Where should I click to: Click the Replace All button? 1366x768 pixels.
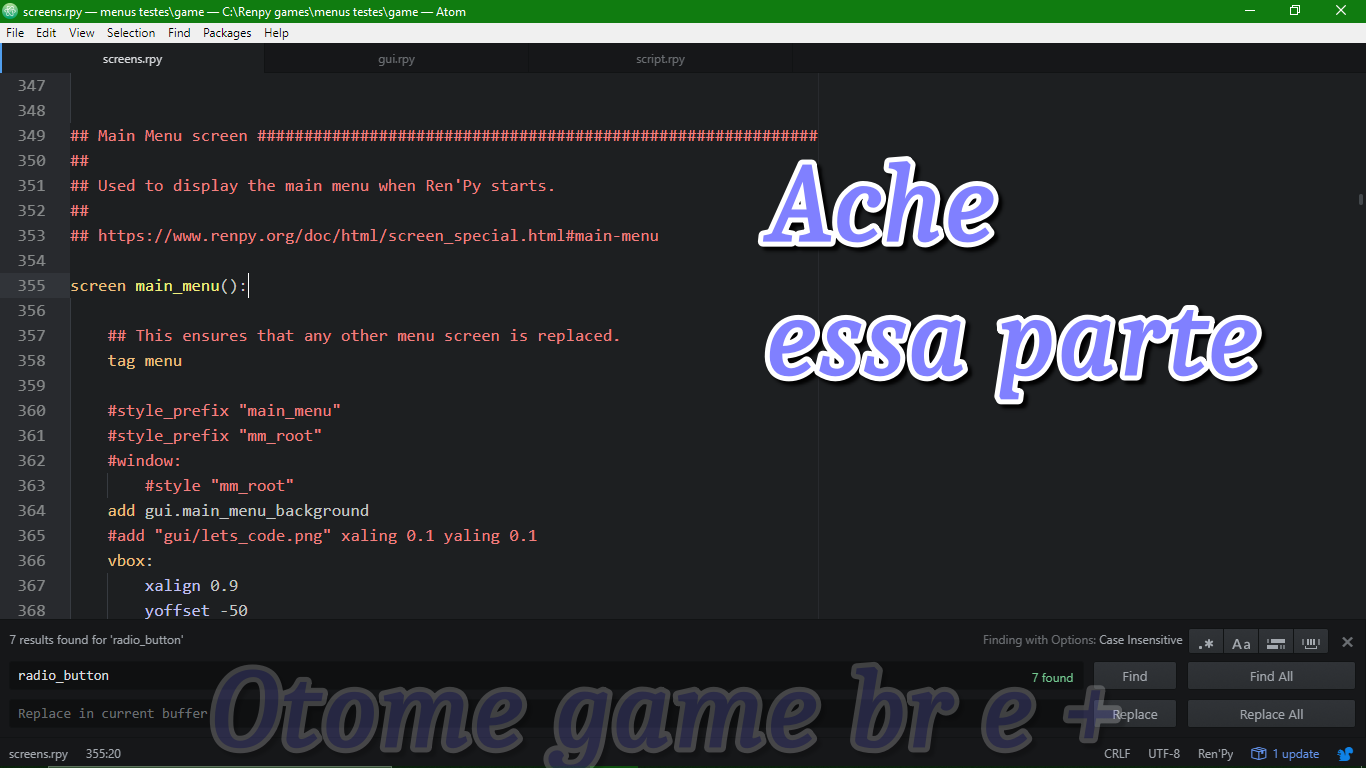point(1270,713)
